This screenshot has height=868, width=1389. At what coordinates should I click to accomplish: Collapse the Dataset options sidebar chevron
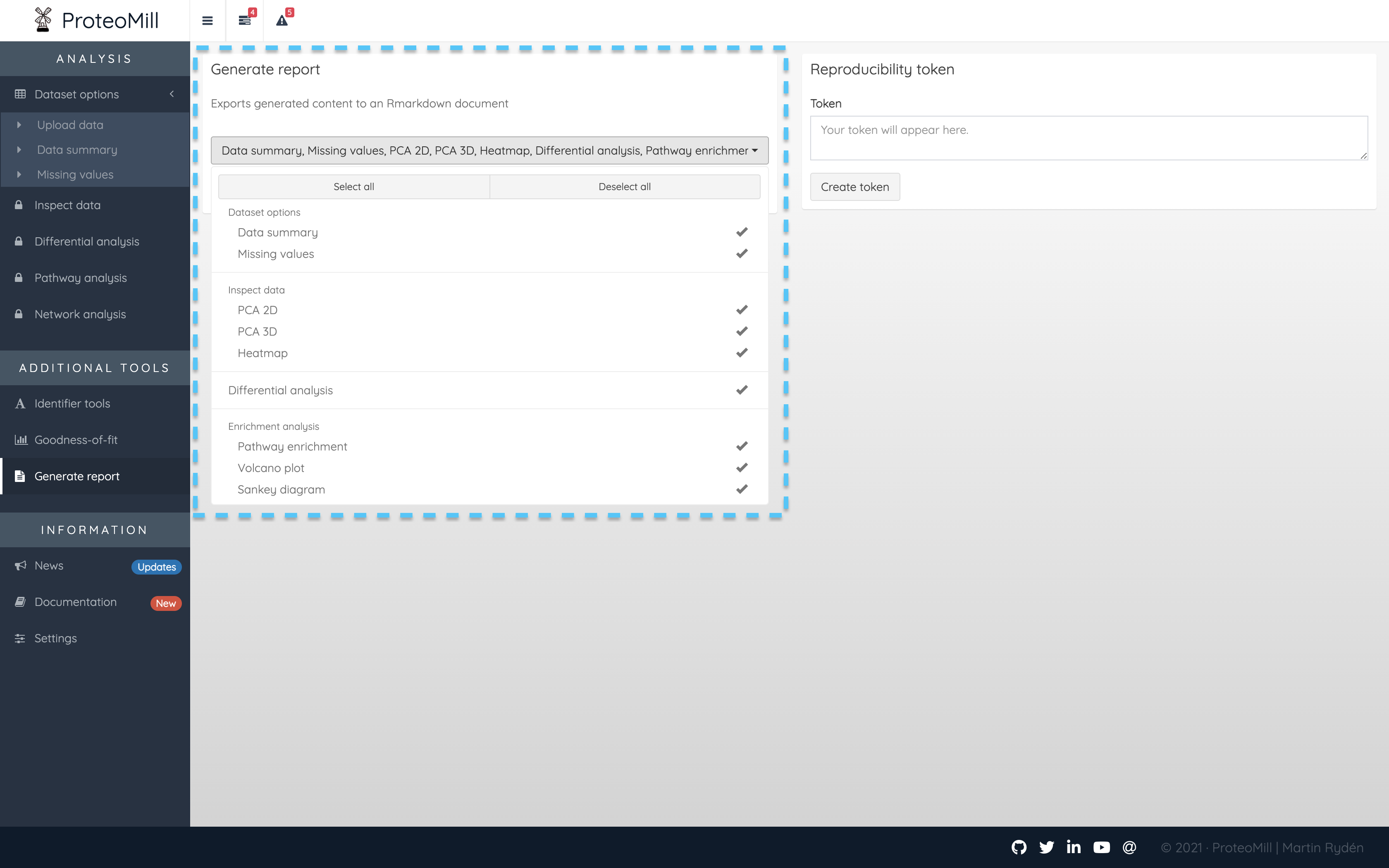(172, 94)
